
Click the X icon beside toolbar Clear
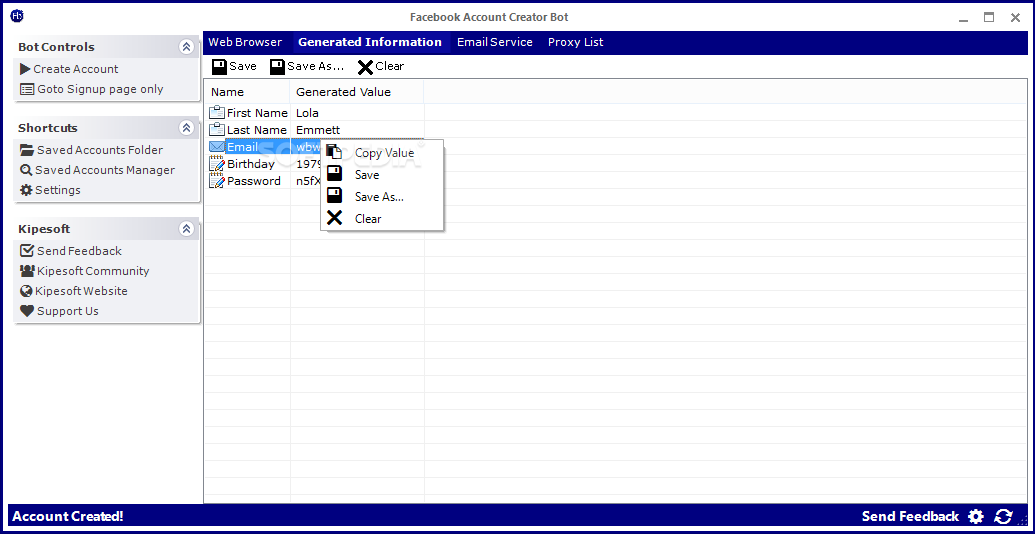(x=365, y=66)
